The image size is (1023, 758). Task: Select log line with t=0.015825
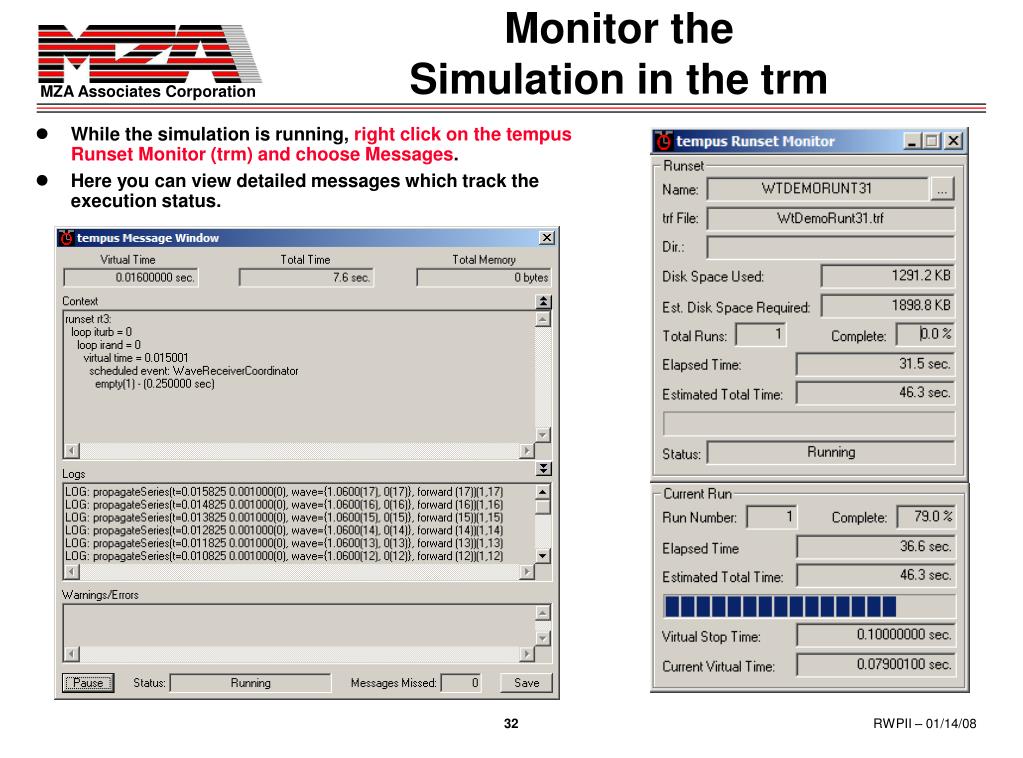coord(284,492)
